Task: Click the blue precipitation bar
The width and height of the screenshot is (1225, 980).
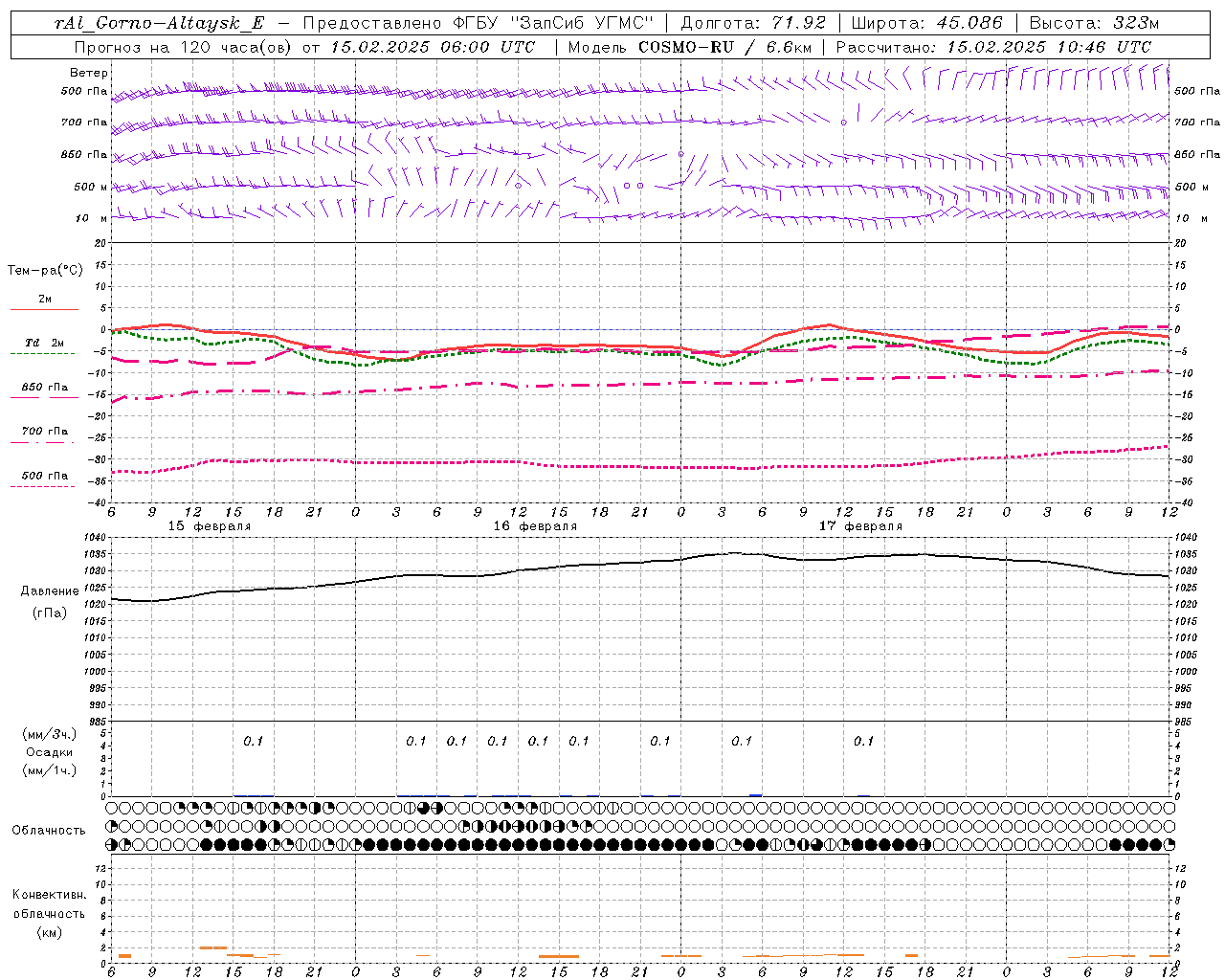Action: (x=756, y=794)
